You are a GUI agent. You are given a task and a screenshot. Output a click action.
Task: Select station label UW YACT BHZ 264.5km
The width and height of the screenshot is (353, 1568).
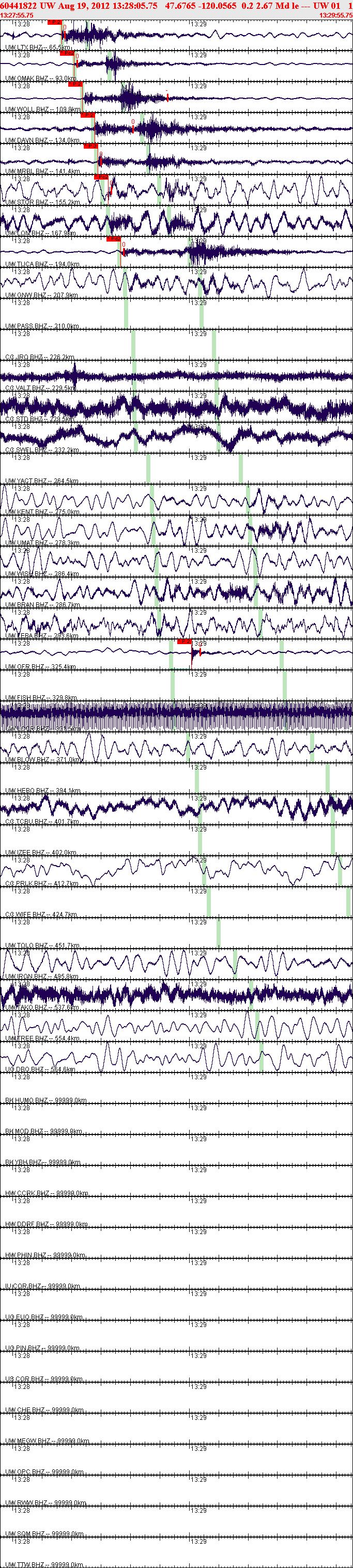[x=41, y=481]
